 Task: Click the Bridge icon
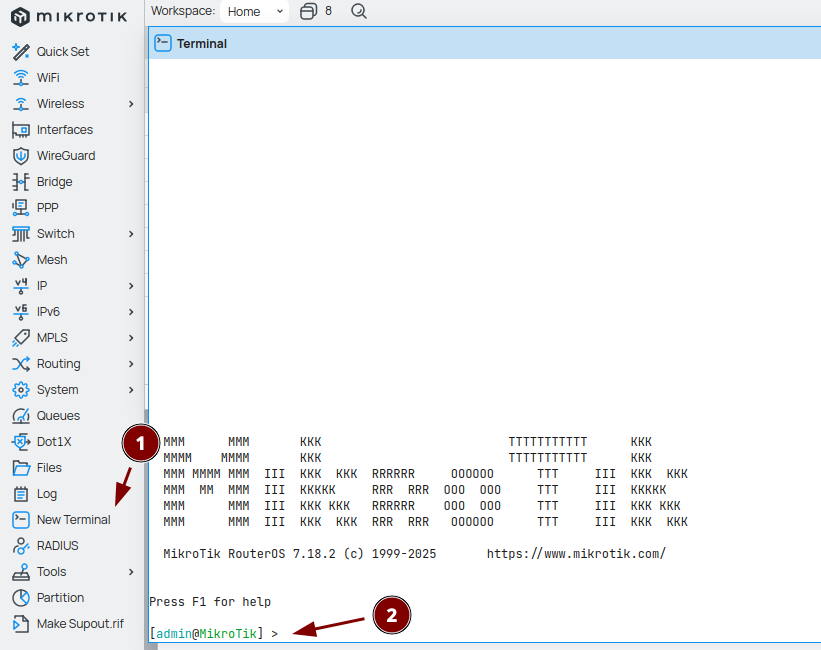(20, 182)
